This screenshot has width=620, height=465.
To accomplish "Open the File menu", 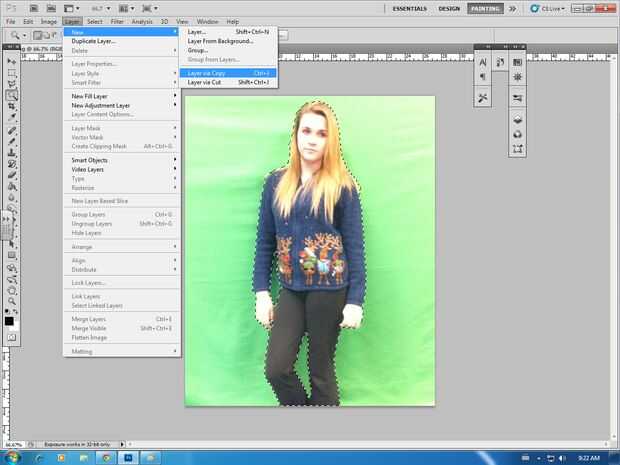I will (x=11, y=21).
